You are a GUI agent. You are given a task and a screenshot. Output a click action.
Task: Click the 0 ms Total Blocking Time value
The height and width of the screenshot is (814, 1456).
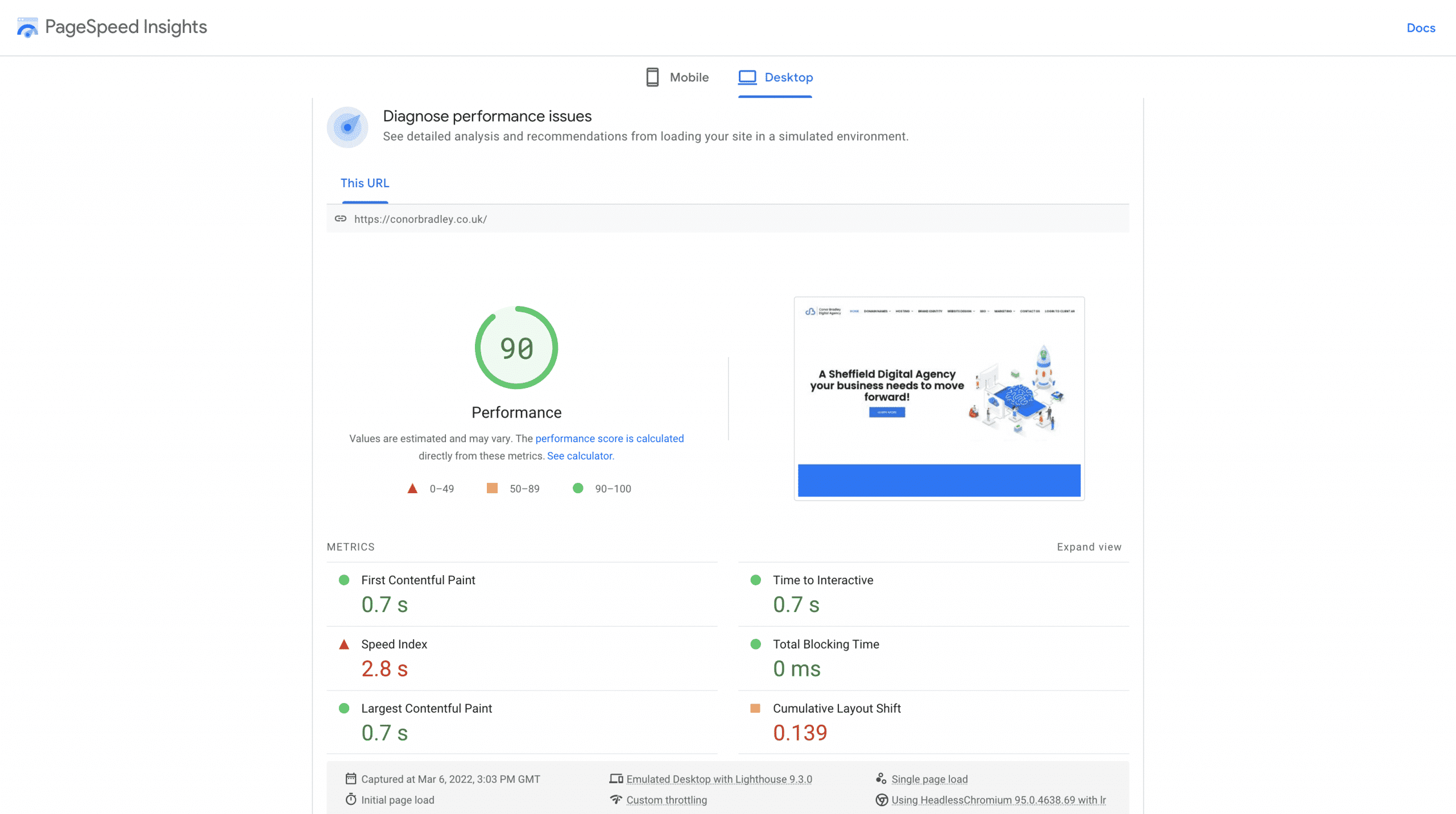[796, 669]
